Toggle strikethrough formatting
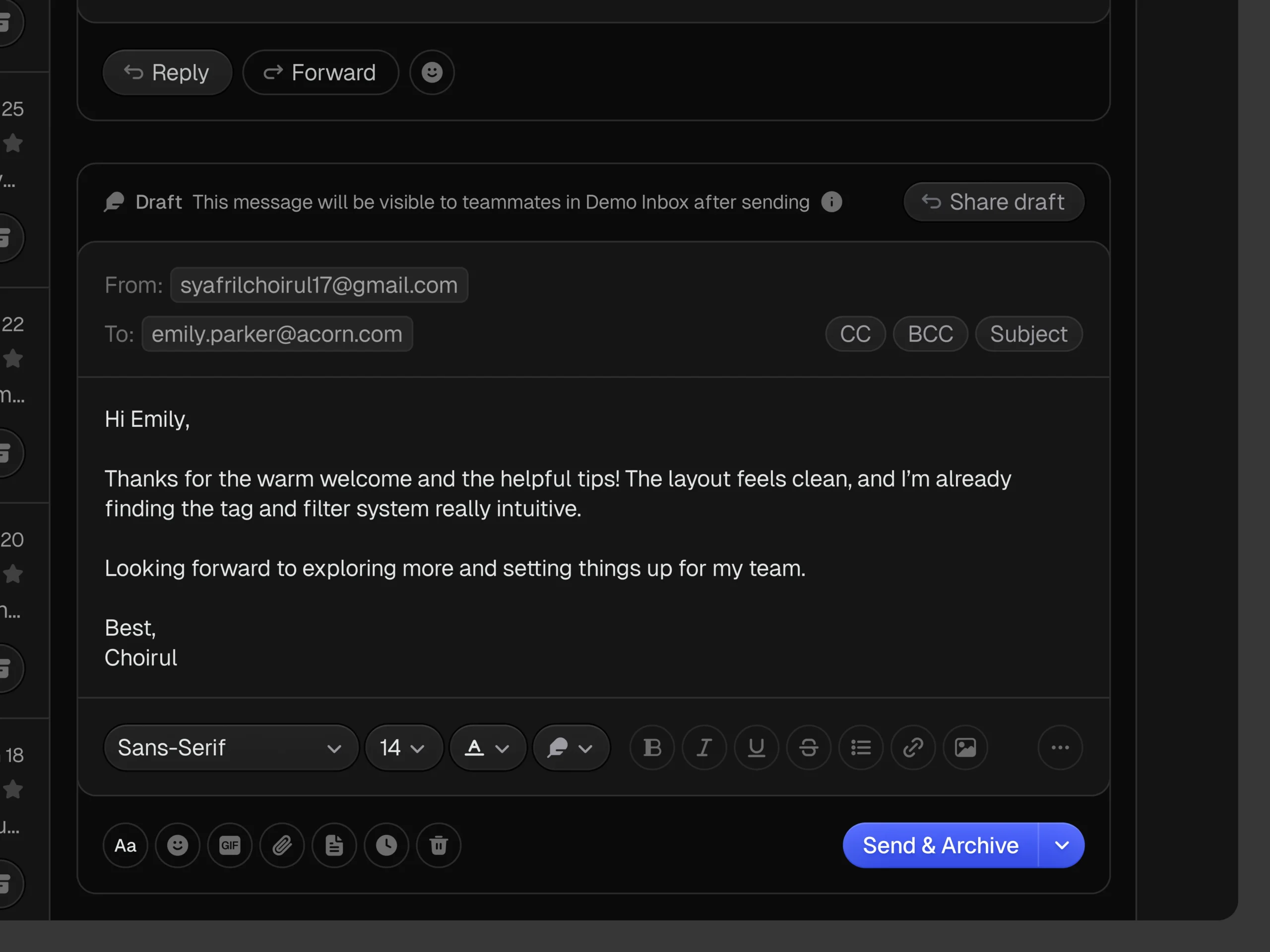Image resolution: width=1270 pixels, height=952 pixels. [809, 748]
